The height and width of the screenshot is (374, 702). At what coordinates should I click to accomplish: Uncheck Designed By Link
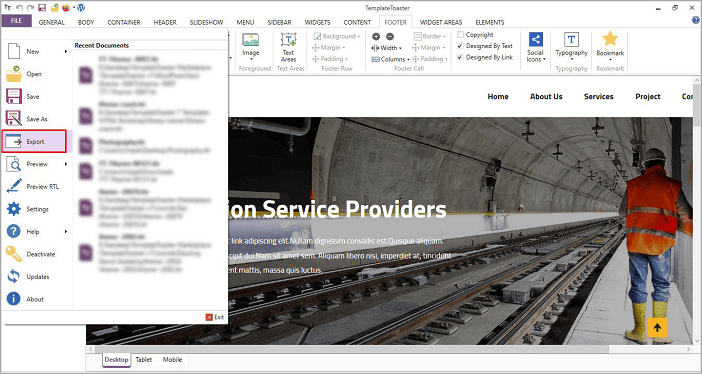coord(460,57)
